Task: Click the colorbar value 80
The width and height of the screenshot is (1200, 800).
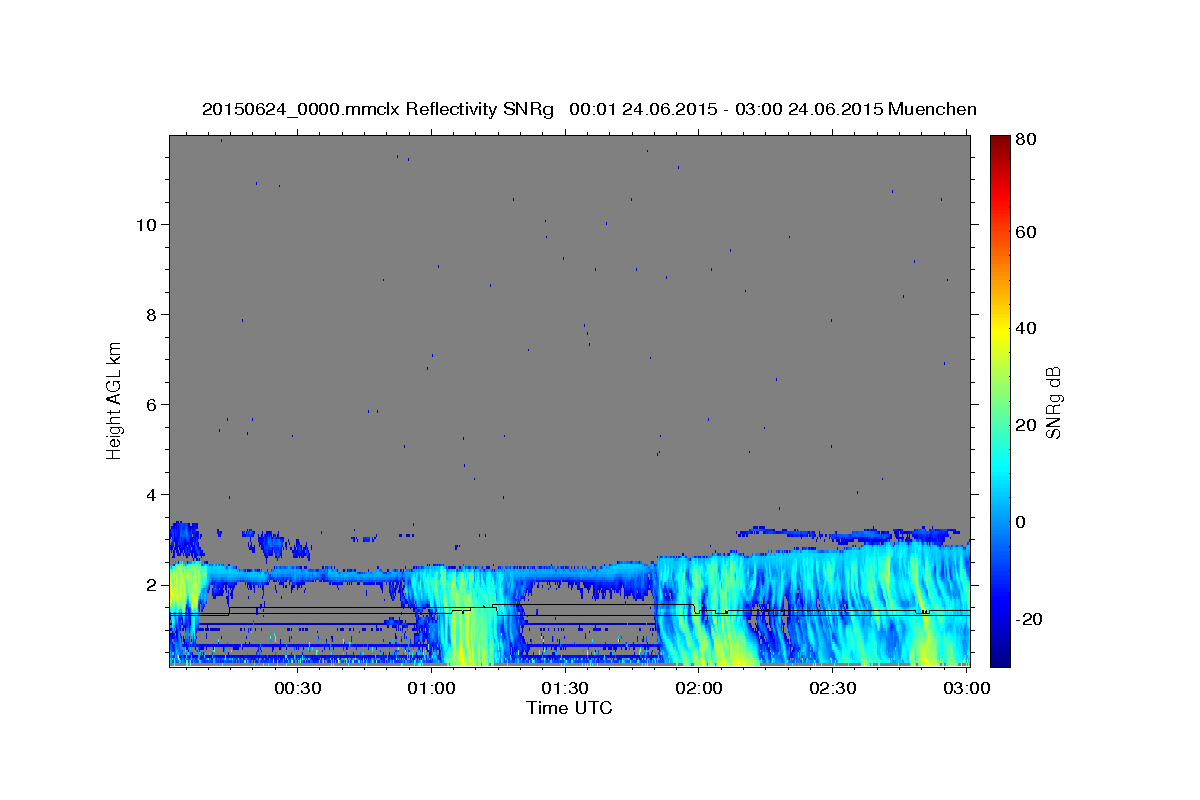Action: (x=1025, y=139)
